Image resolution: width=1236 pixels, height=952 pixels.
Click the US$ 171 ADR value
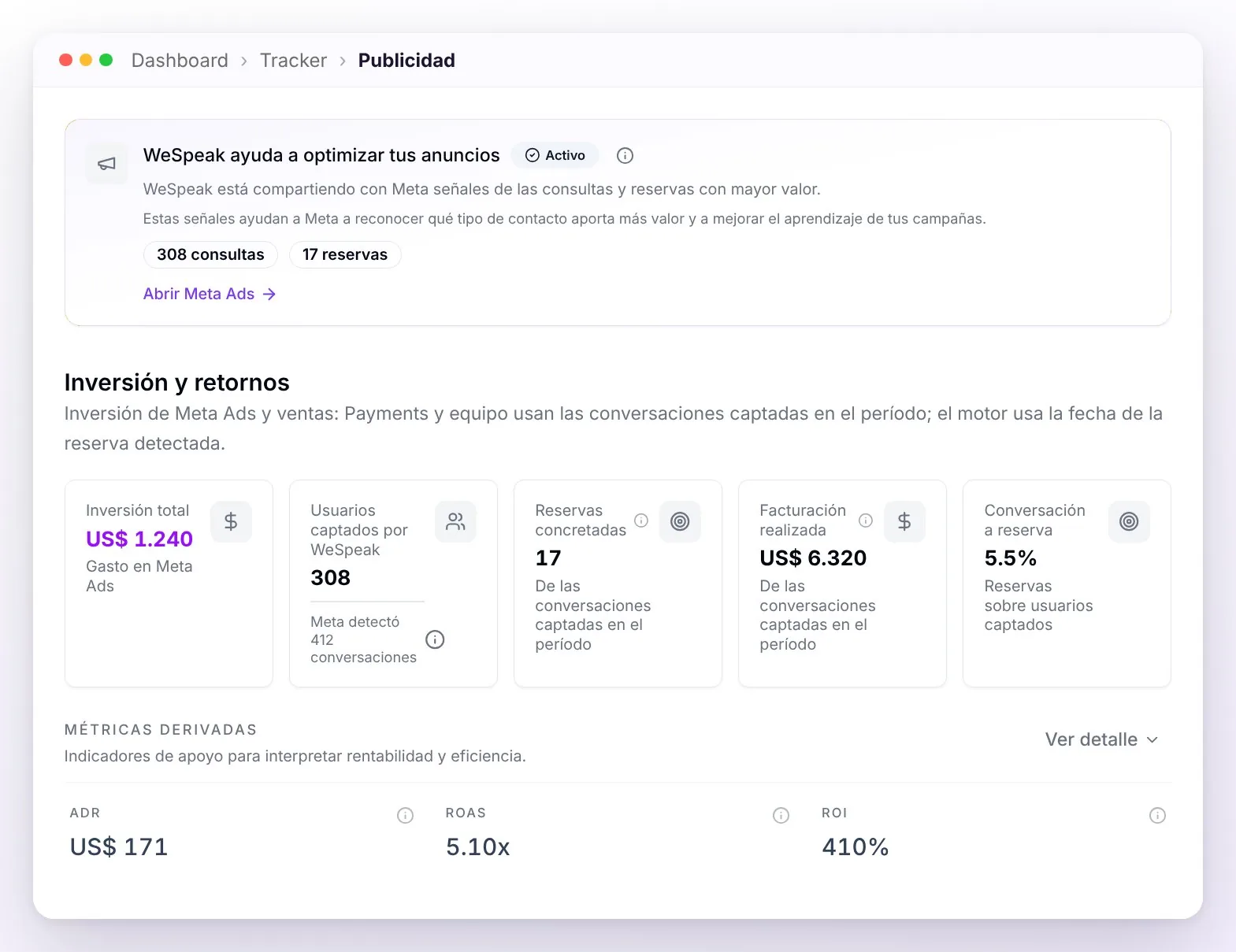click(119, 846)
